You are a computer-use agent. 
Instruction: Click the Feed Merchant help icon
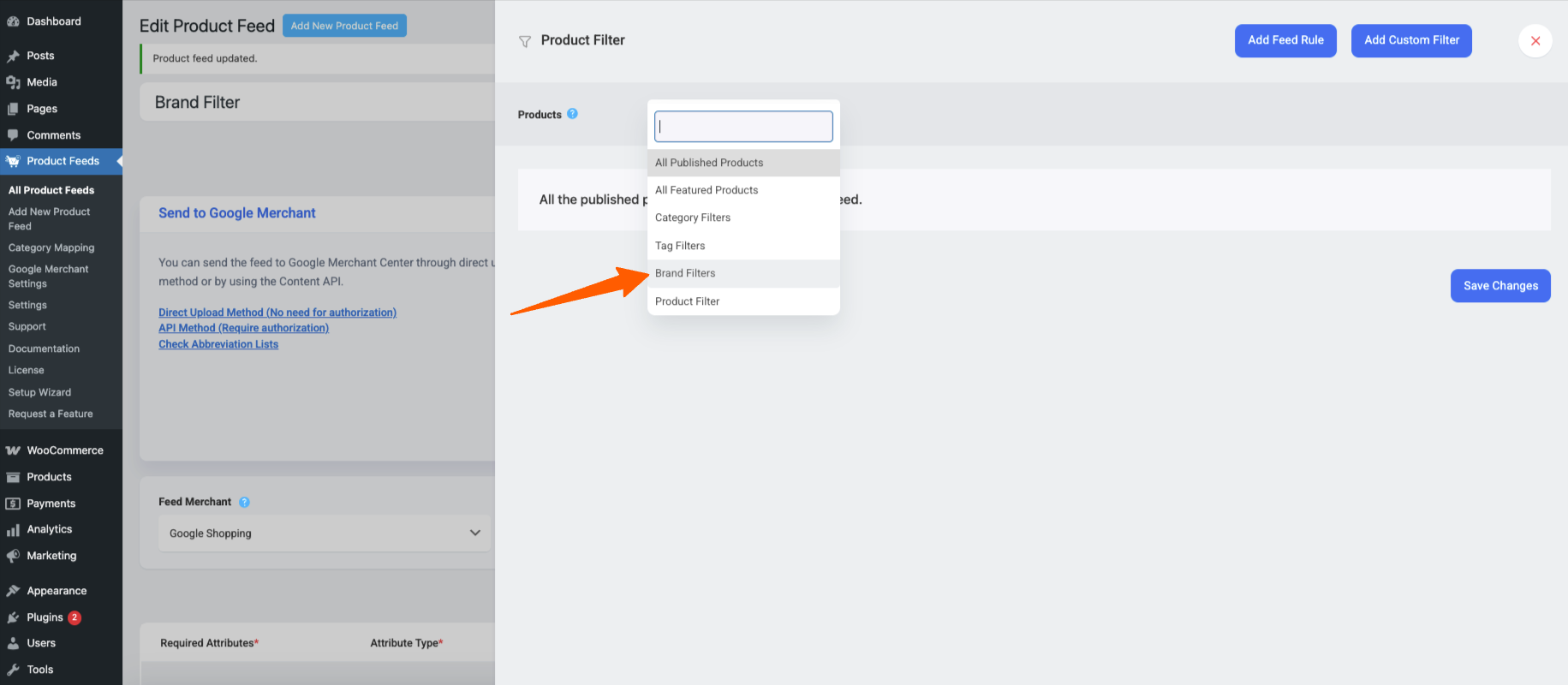click(x=244, y=503)
